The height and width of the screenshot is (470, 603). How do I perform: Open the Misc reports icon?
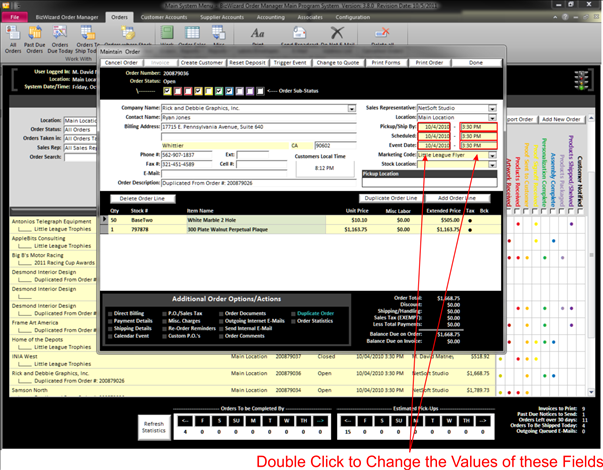218,33
